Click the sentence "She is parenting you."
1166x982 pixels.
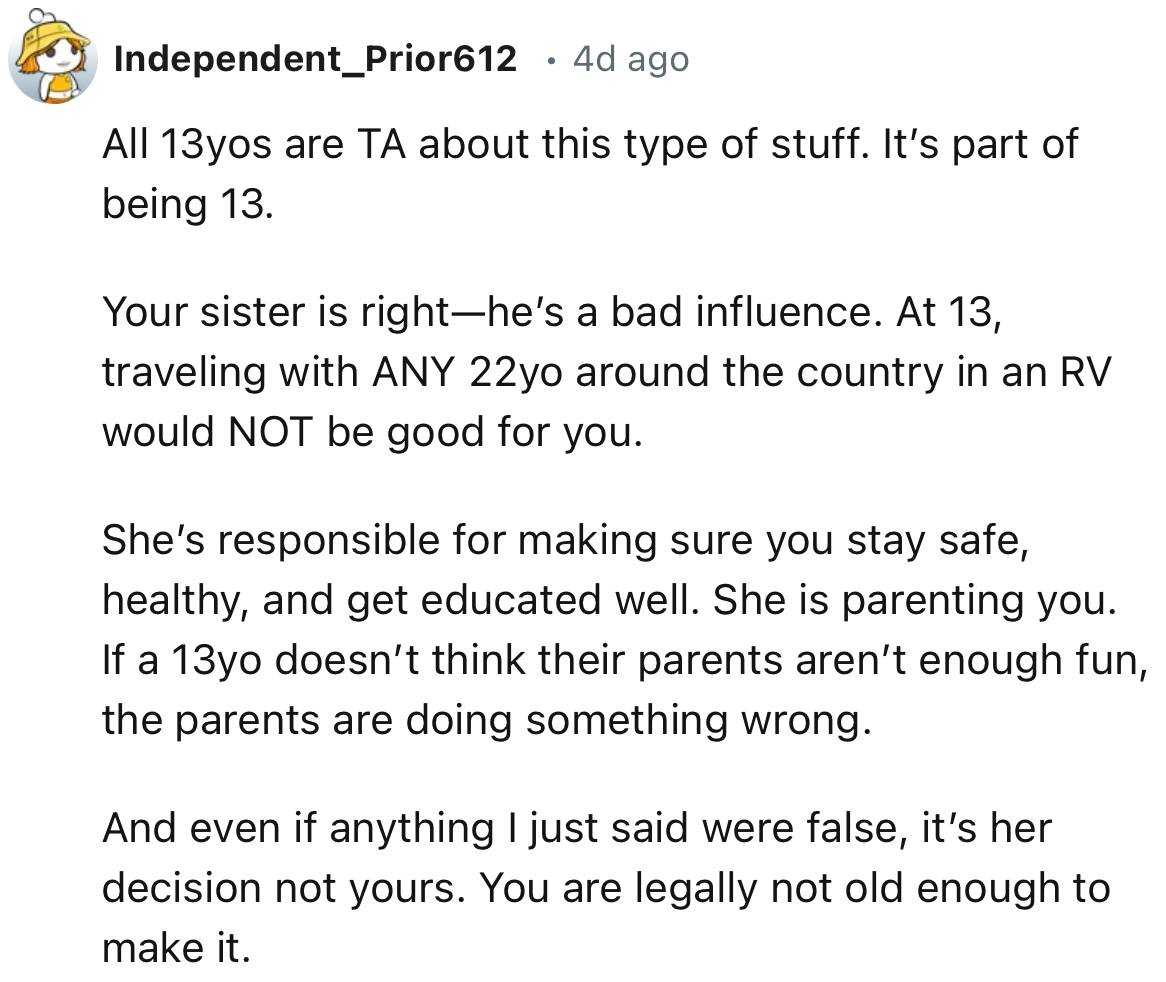[929, 601]
